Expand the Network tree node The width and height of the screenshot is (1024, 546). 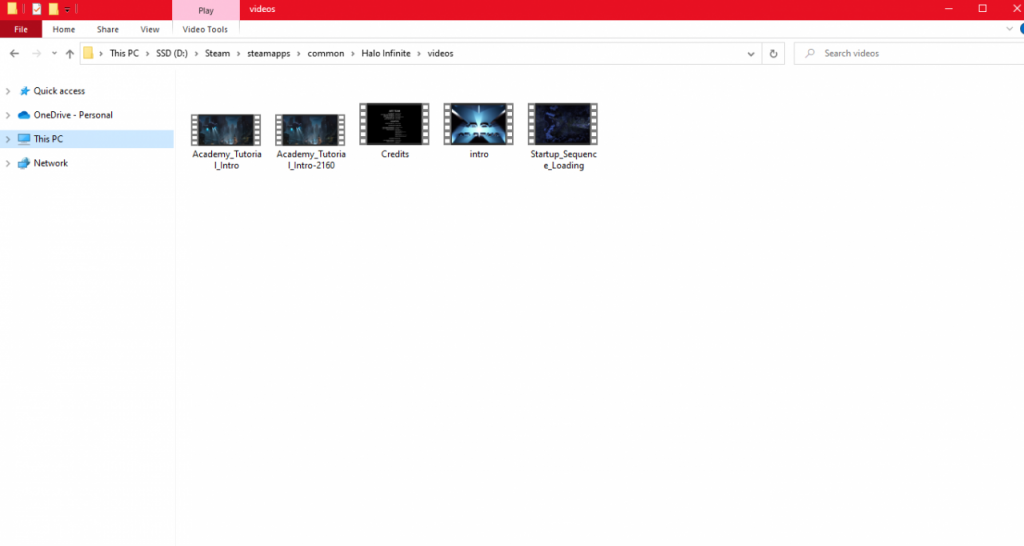click(x=8, y=163)
